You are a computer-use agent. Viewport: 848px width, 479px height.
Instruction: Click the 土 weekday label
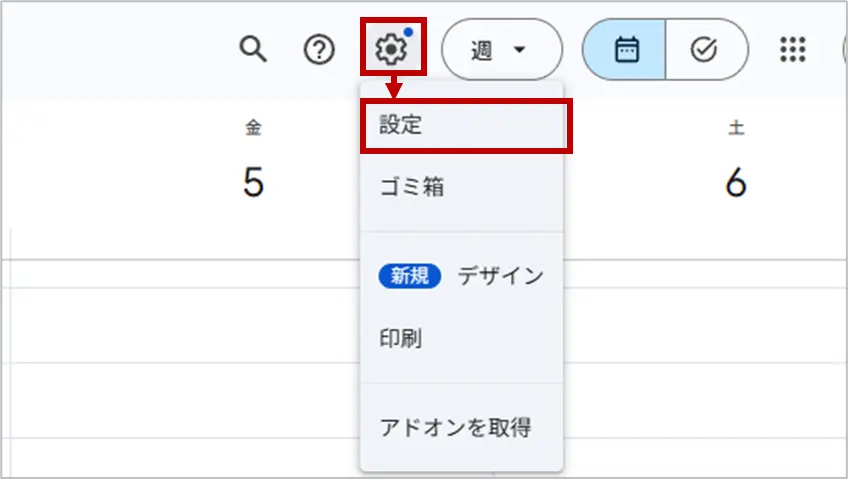(x=736, y=128)
